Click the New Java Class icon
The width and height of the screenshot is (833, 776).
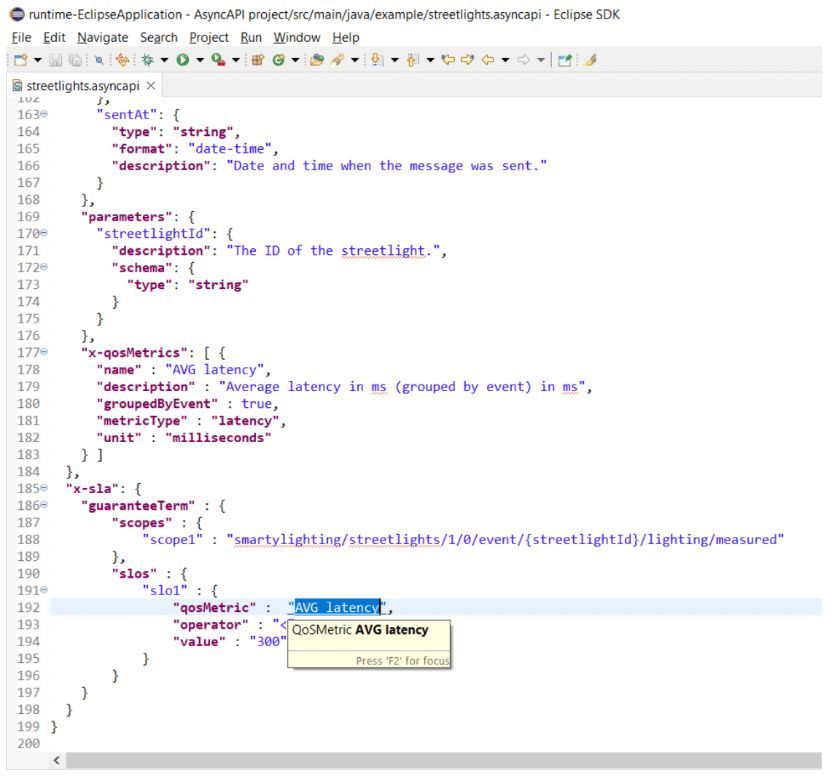[278, 60]
